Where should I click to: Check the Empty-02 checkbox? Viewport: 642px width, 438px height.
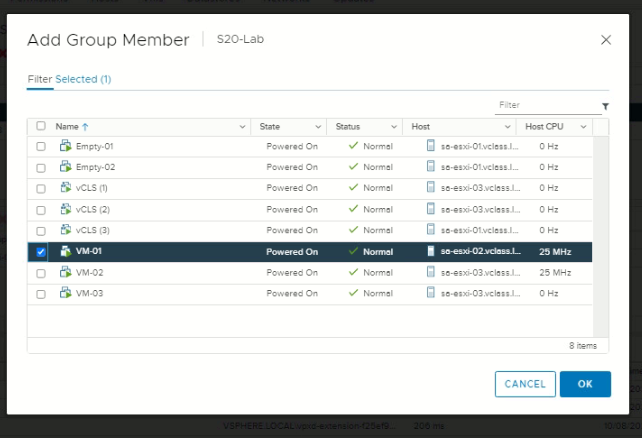[x=41, y=168]
